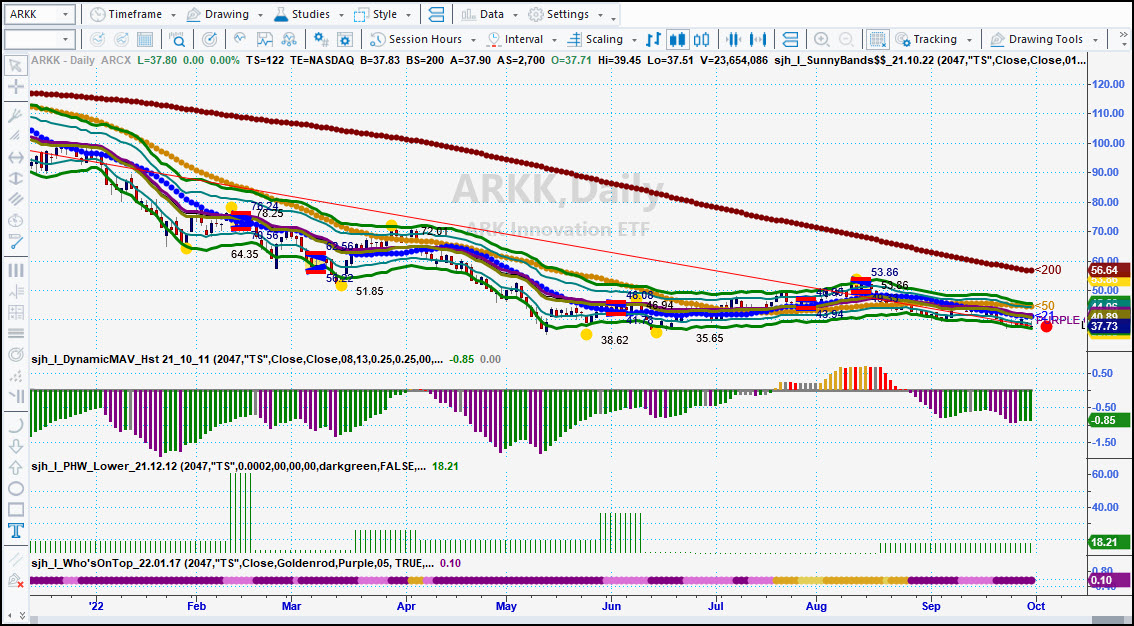
Task: Select the arc drawing tool
Action: [x=14, y=425]
